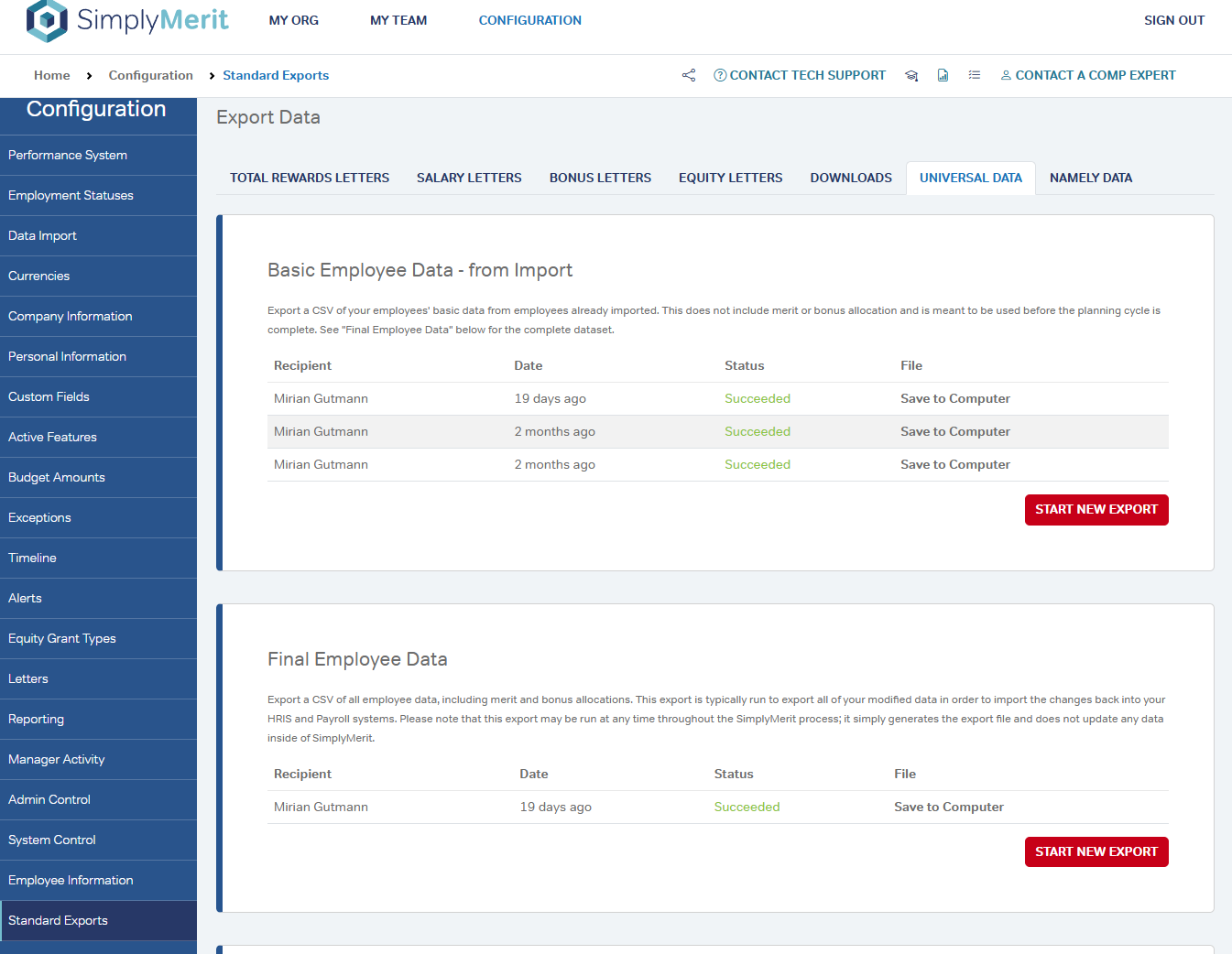Click the SimplyMerit logo
This screenshot has width=1232, height=954.
127,20
